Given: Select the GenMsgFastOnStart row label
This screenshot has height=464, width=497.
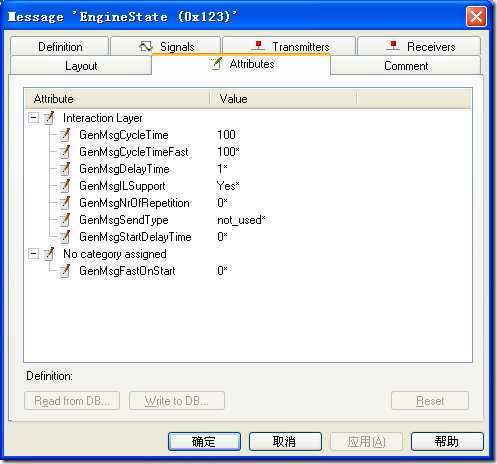Looking at the screenshot, I should coord(127,271).
